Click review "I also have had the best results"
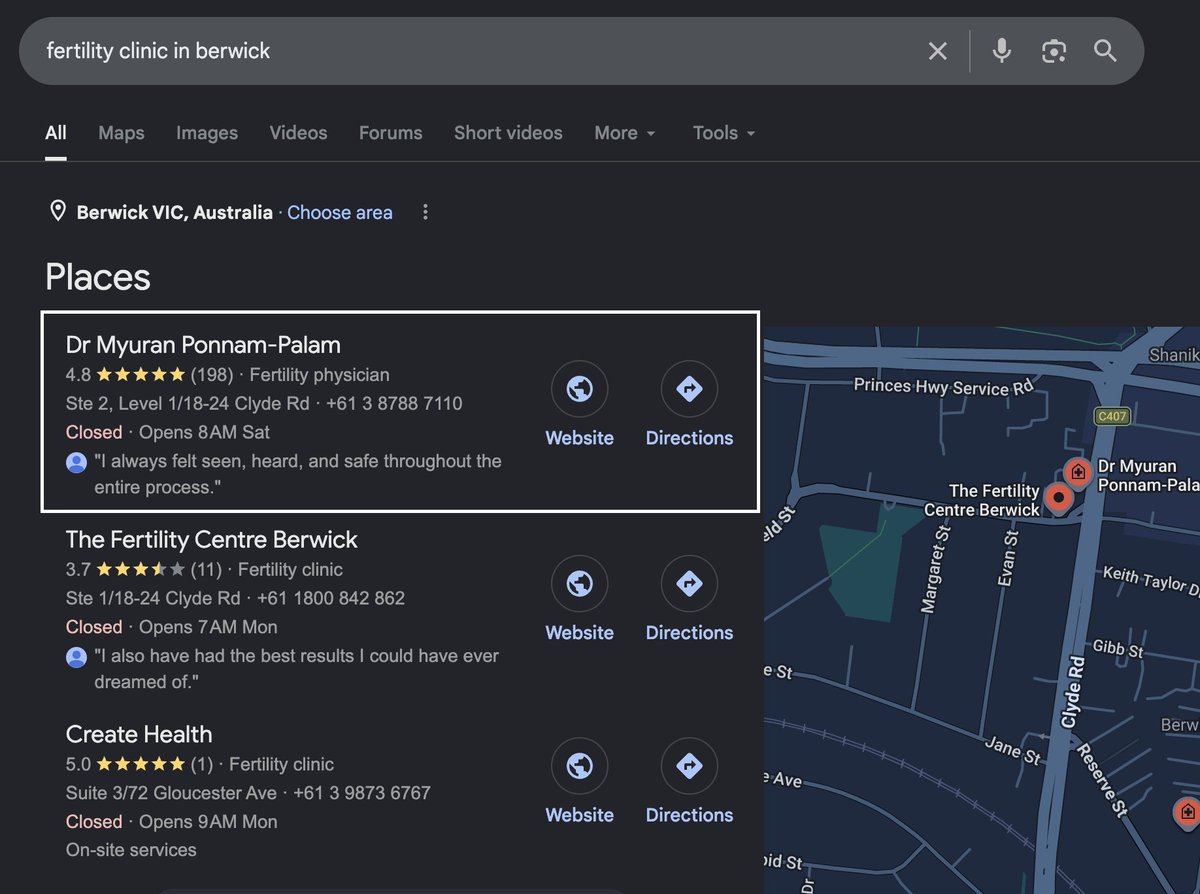 (296, 669)
